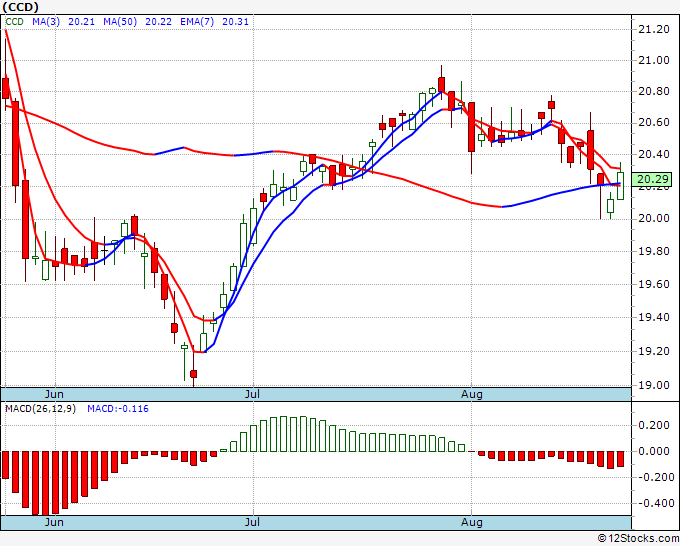The width and height of the screenshot is (680, 546).
Task: Click the 0.200 MACD axis label
Action: pos(654,425)
